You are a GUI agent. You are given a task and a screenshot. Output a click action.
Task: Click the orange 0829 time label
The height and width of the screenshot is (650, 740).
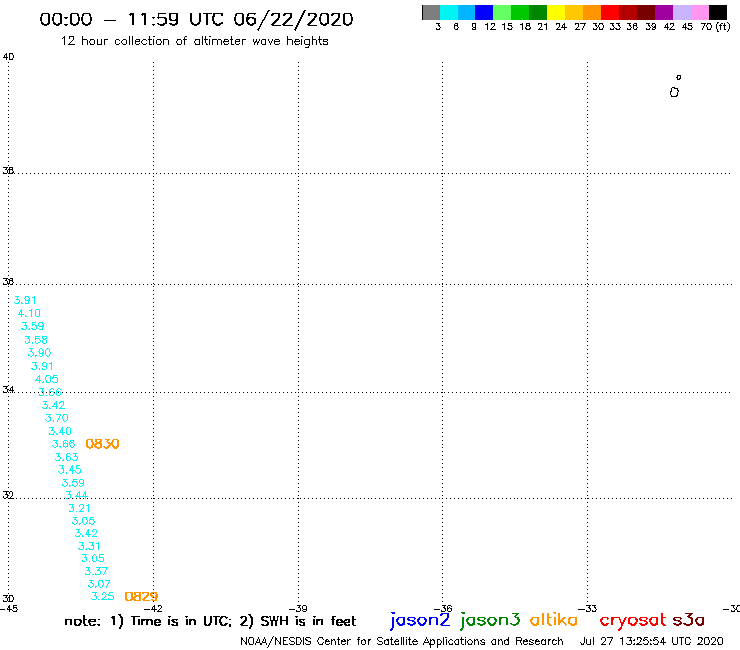(x=141, y=597)
